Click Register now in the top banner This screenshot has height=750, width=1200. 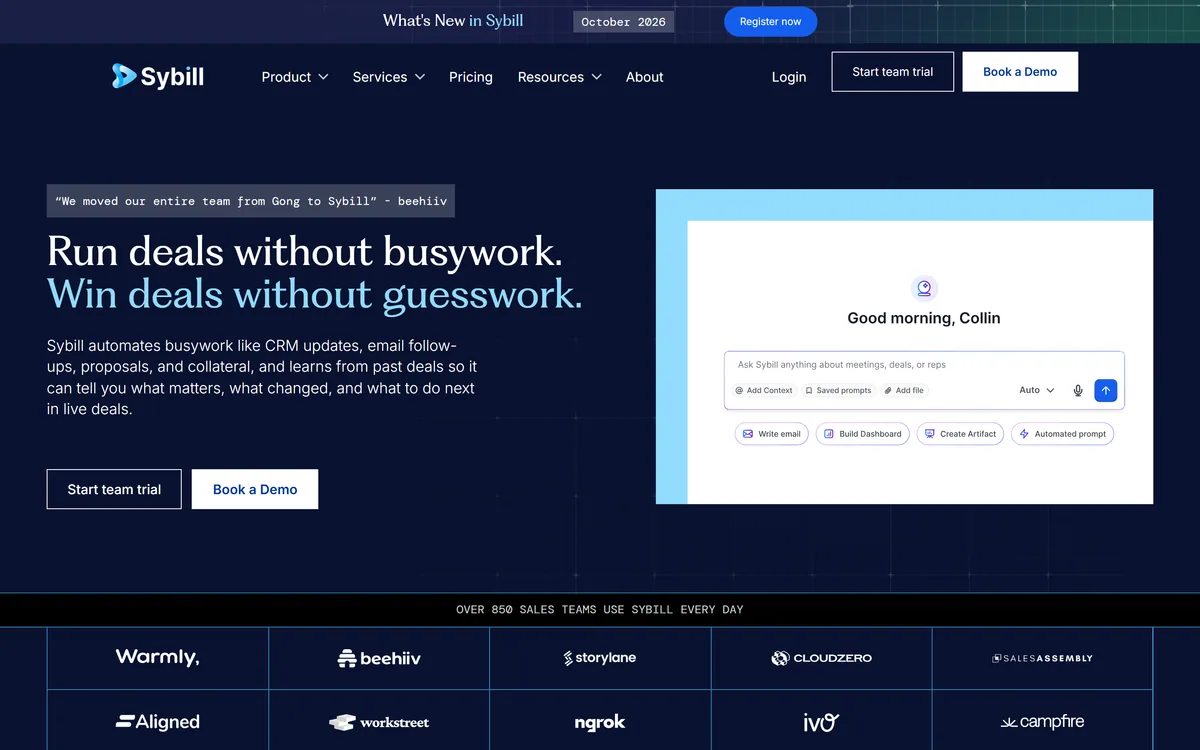[x=770, y=22]
